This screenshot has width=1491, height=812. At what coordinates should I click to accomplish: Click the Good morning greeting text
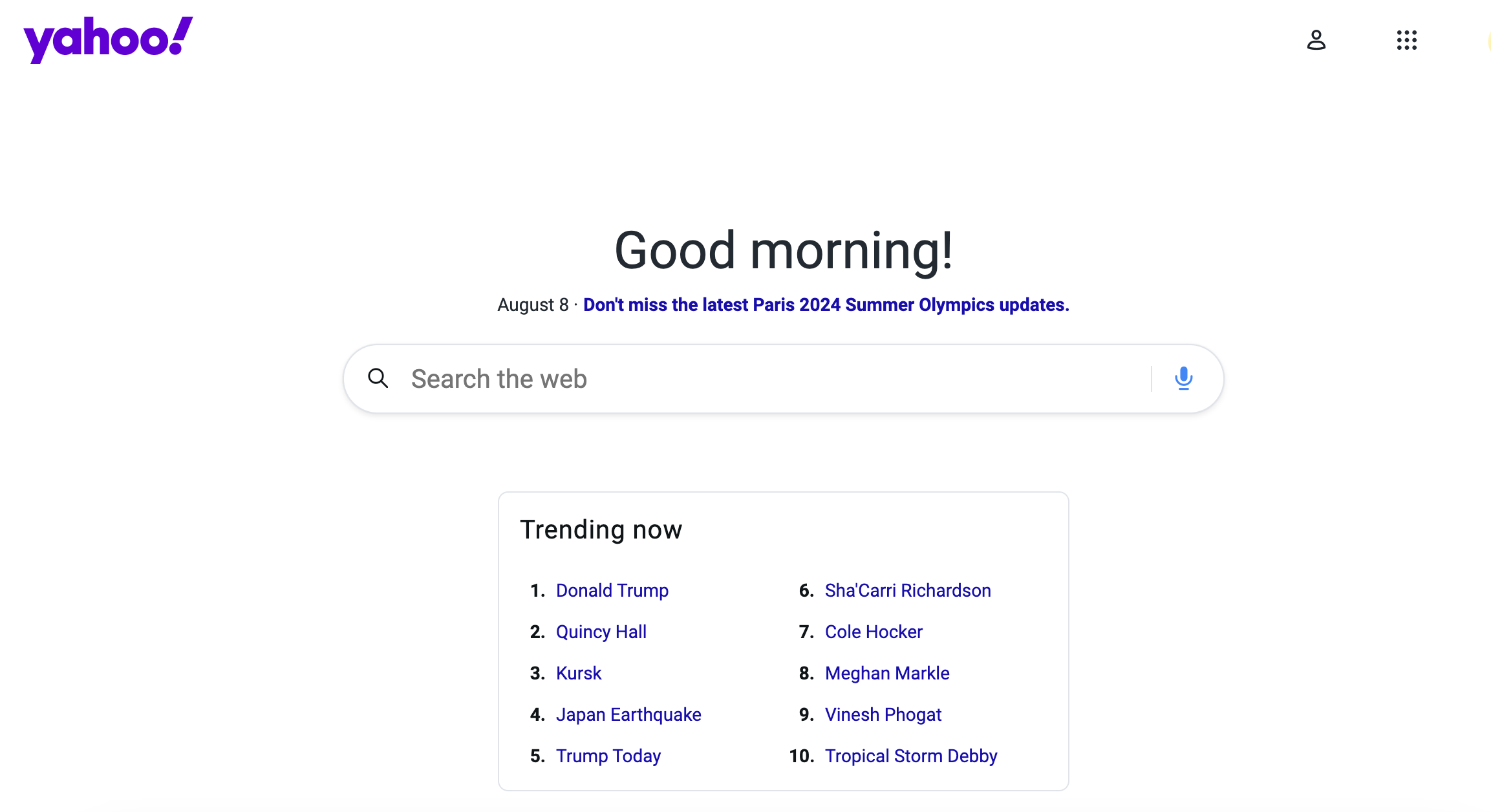pos(783,251)
